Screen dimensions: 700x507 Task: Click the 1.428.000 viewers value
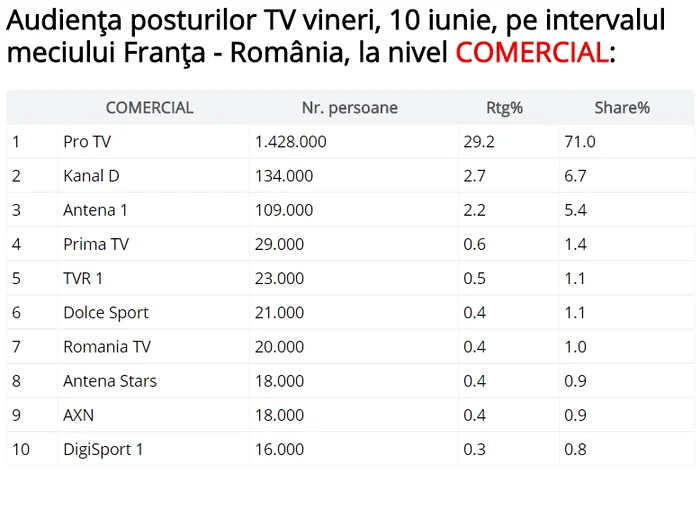(x=291, y=142)
